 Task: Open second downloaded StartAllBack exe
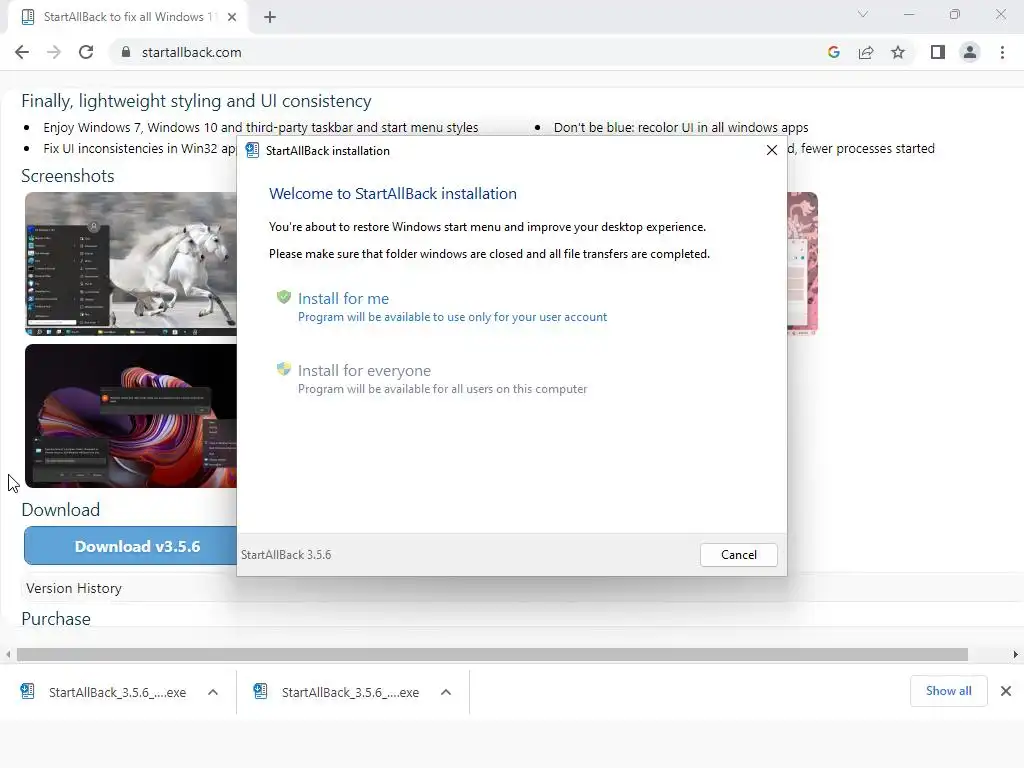(x=350, y=692)
